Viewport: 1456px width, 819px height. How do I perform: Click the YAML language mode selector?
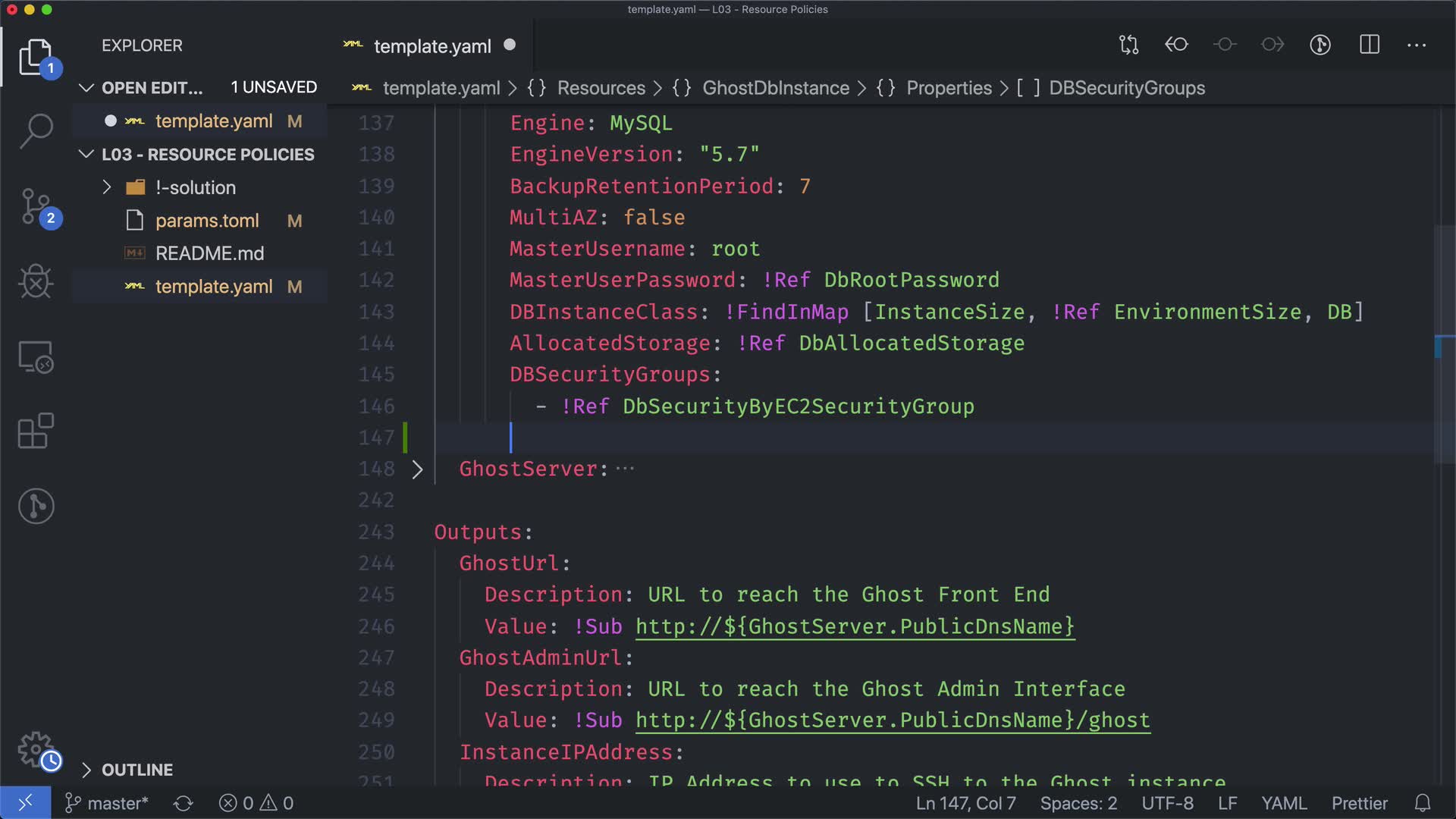click(x=1283, y=803)
